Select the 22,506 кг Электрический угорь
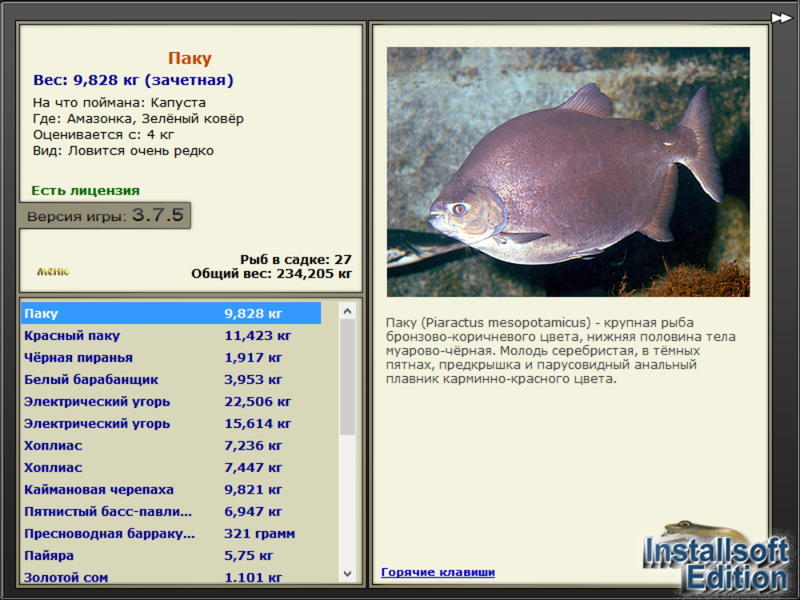This screenshot has height=600, width=800. [x=171, y=402]
